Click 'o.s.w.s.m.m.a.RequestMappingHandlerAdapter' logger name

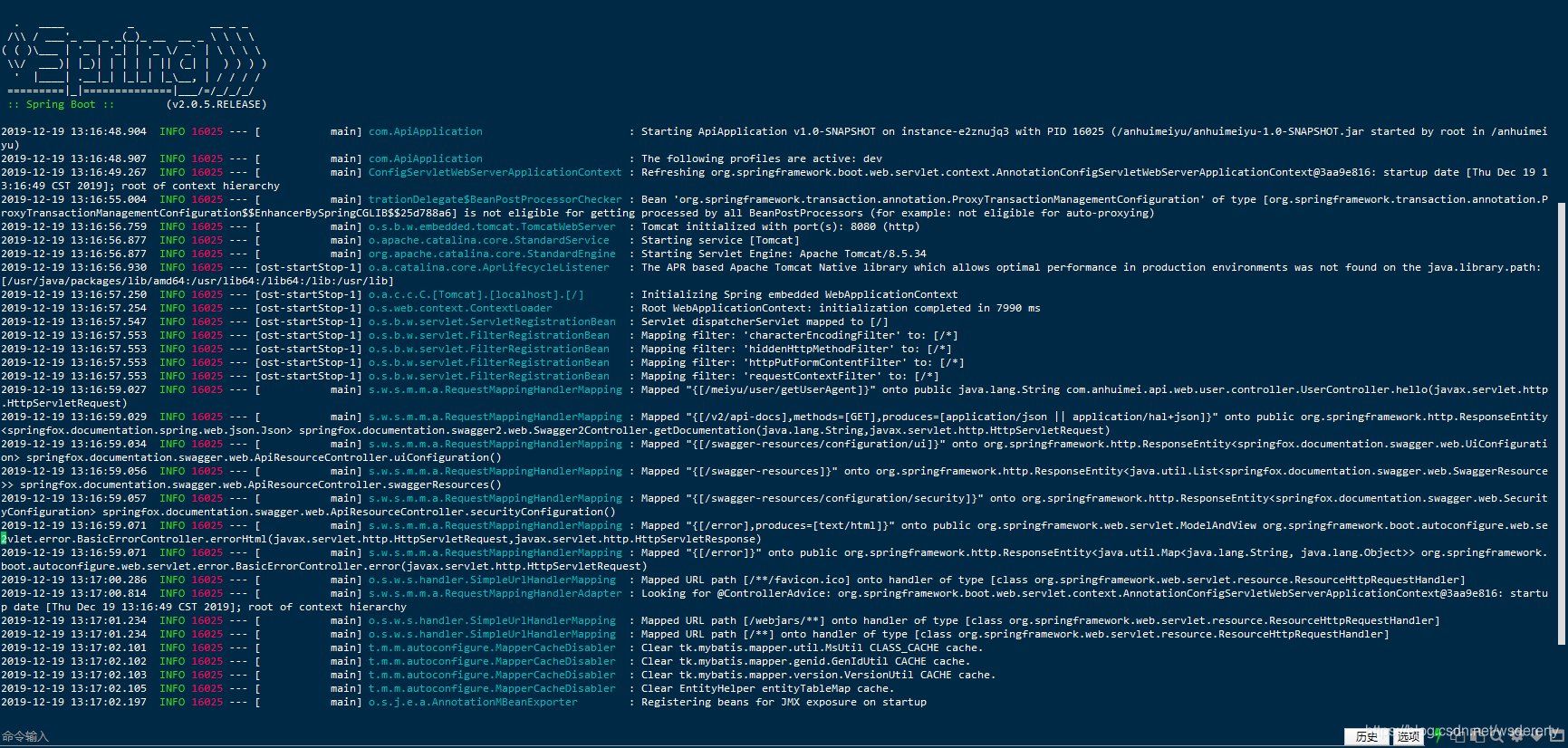[495, 593]
